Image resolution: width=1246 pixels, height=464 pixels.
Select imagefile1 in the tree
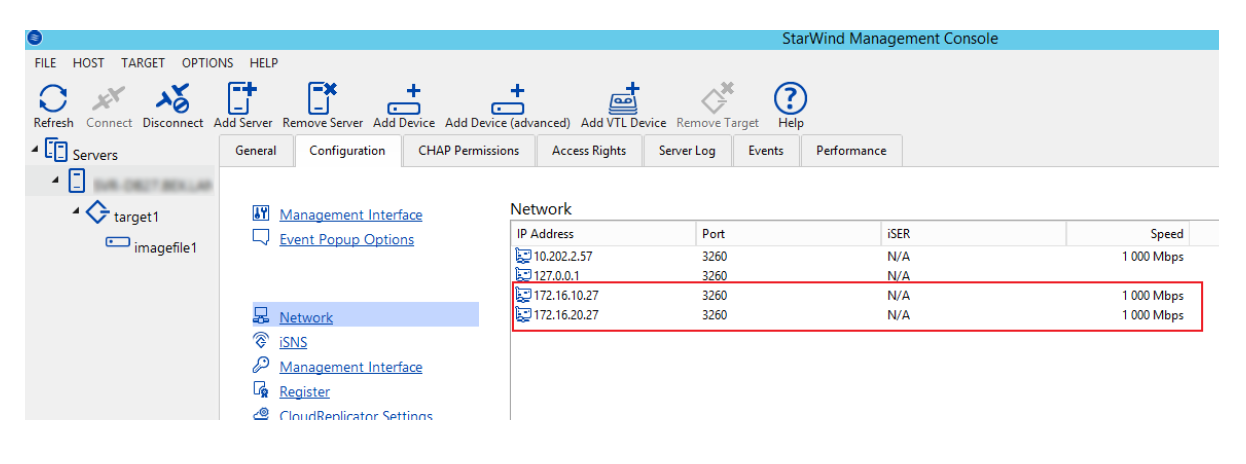tap(165, 247)
